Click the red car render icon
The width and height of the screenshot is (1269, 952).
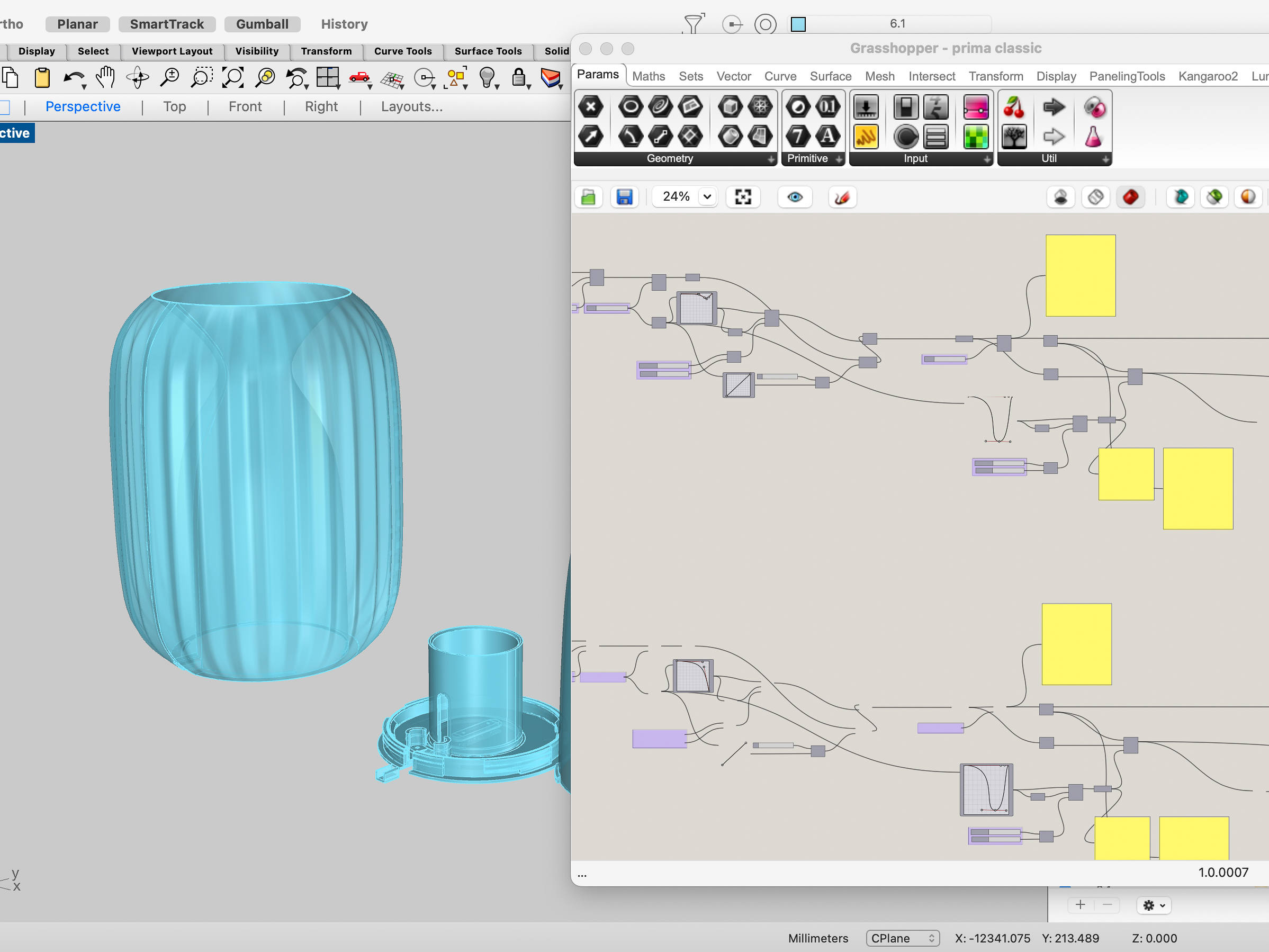[x=359, y=77]
